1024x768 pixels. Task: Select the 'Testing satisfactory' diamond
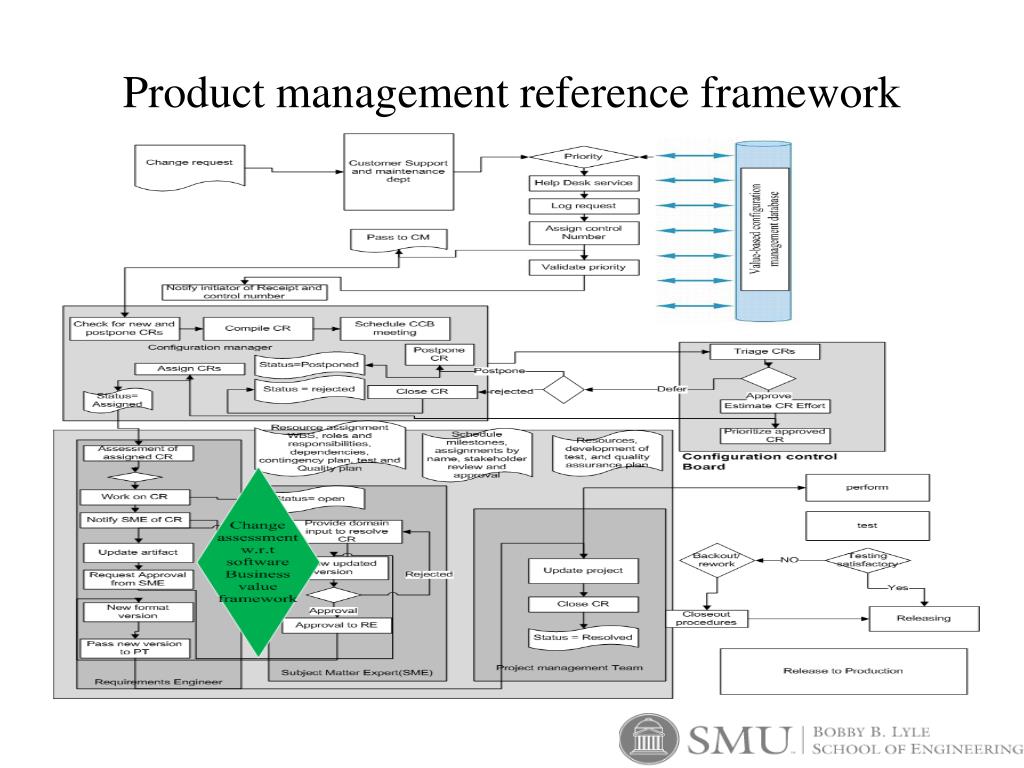pyautogui.click(x=868, y=560)
